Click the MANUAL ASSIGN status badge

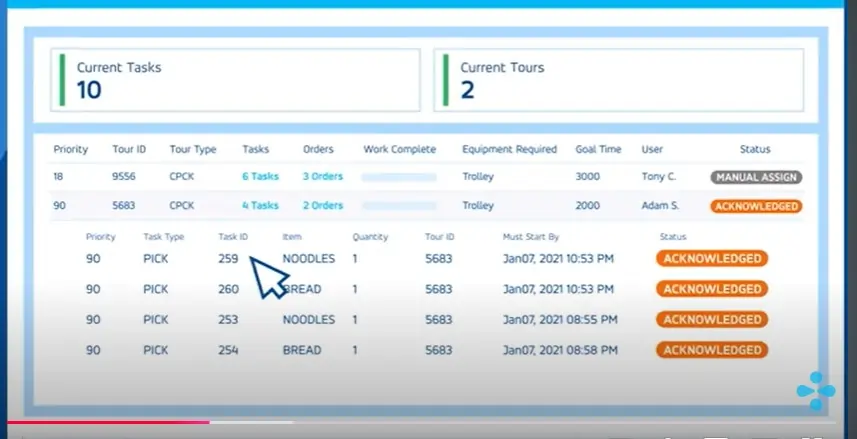pos(756,177)
